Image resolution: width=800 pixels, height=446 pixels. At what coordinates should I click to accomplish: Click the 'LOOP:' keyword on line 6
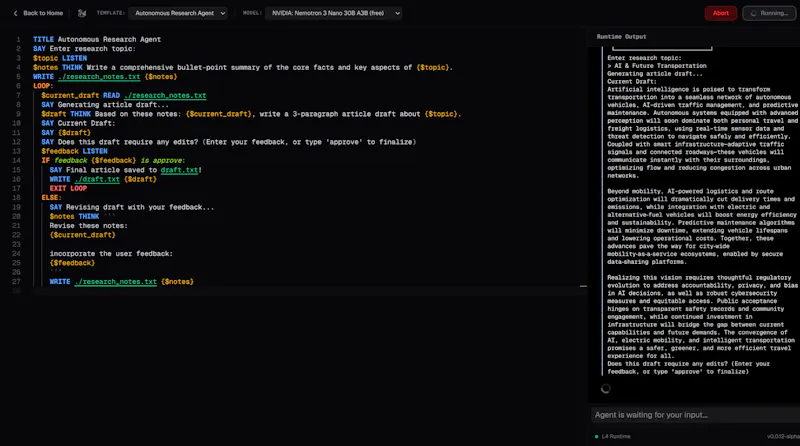pos(43,86)
